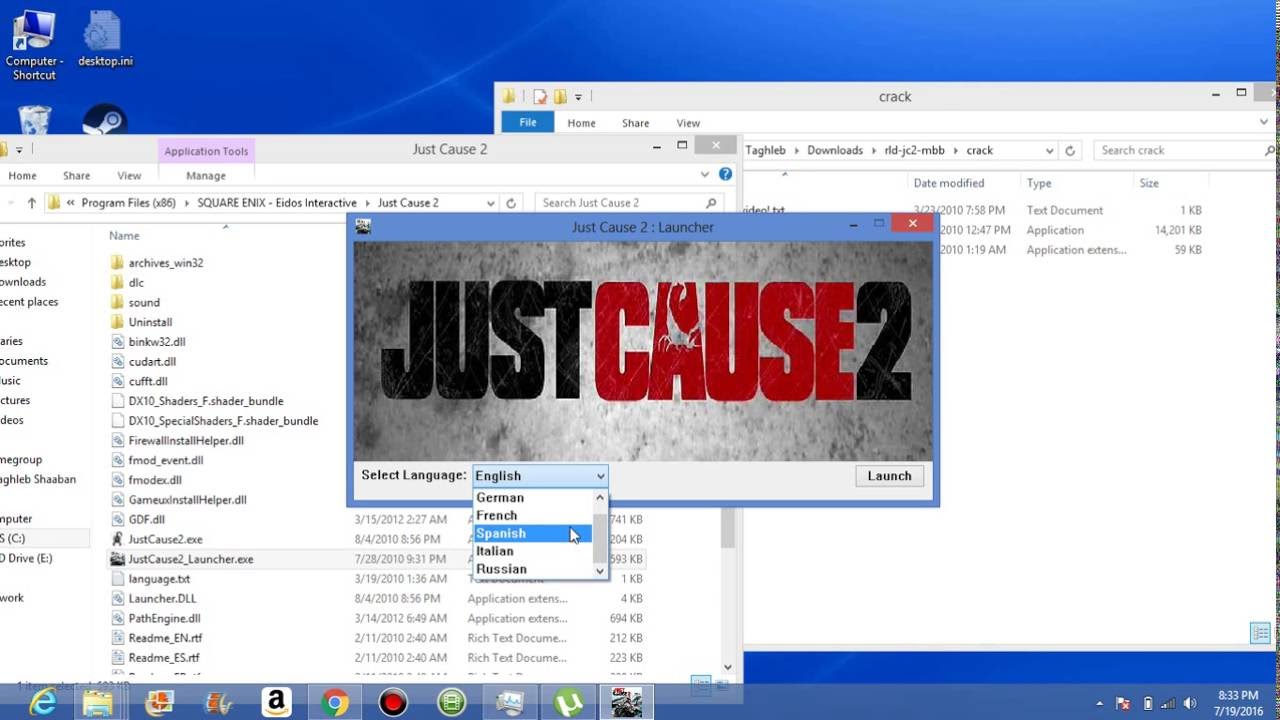Click language list scrollbar down arrow

[x=600, y=571]
